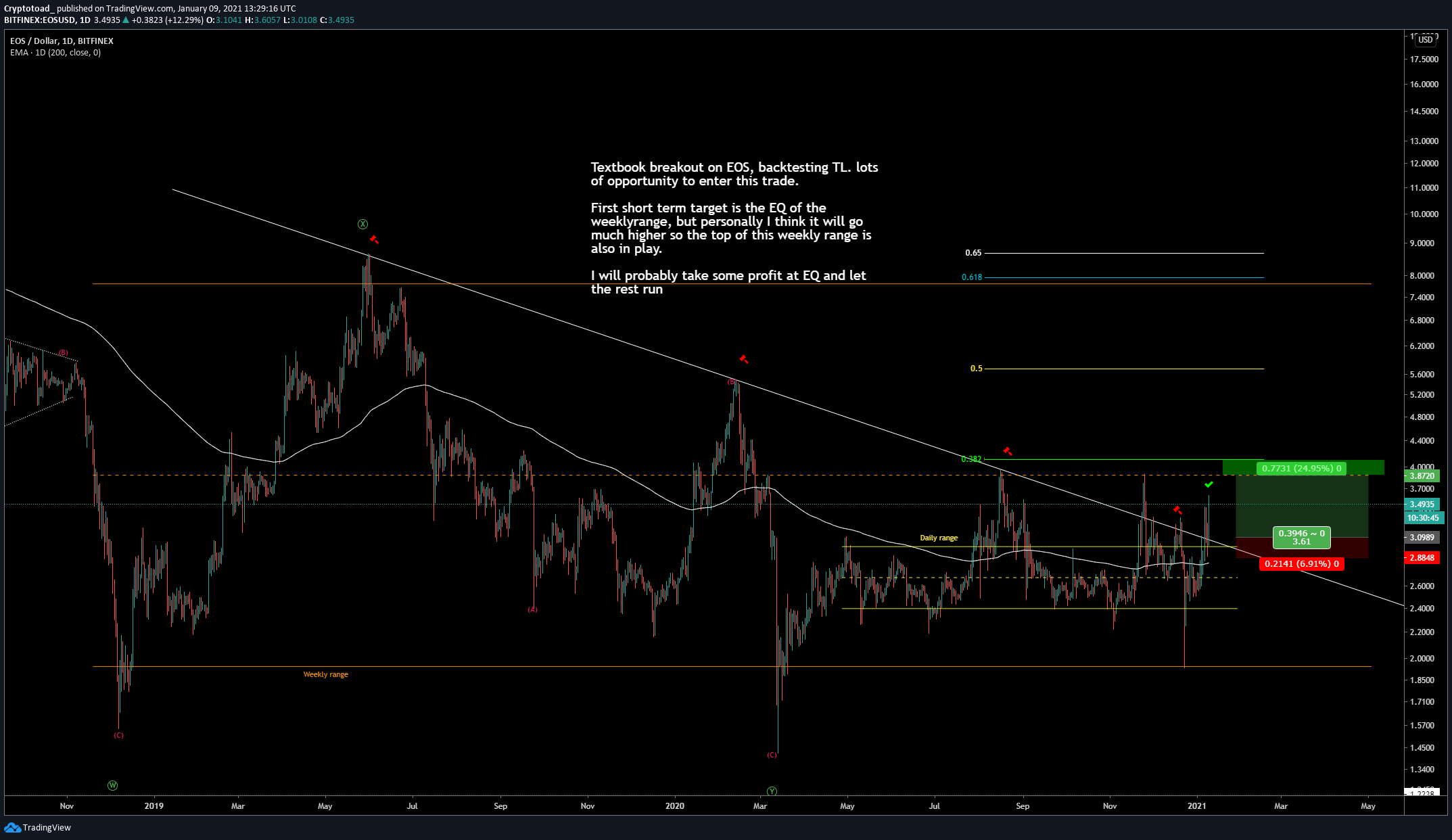Click the red pin marker at the 2020 high
The height and width of the screenshot is (840, 1452).
[x=744, y=359]
